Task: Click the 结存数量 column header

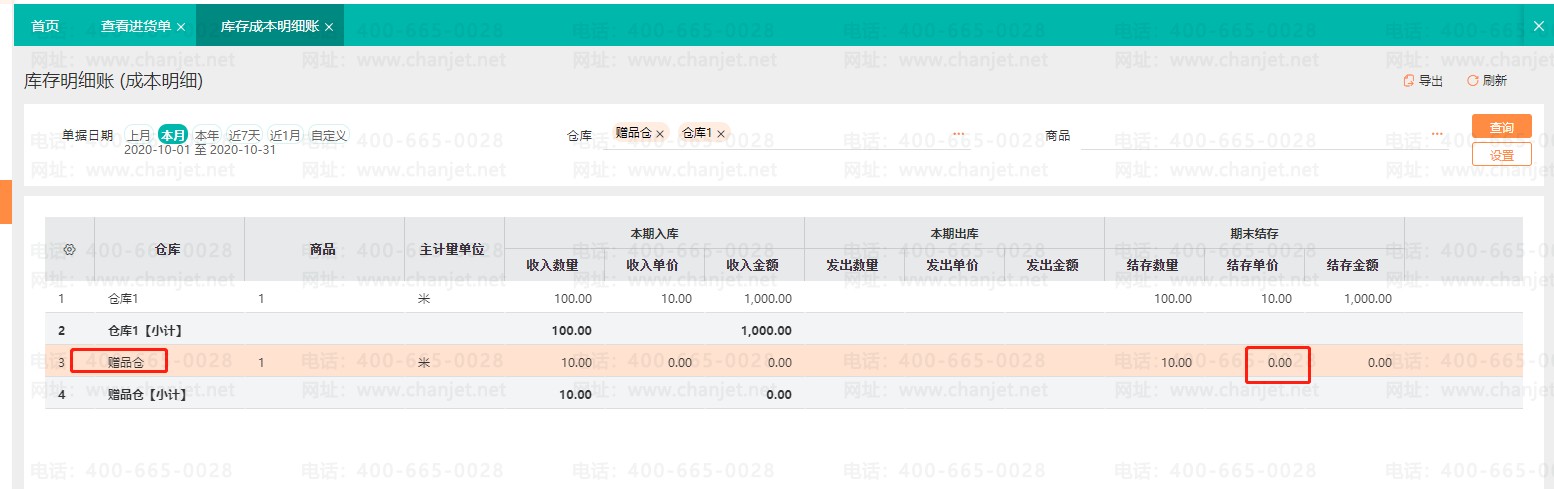Action: [1154, 265]
